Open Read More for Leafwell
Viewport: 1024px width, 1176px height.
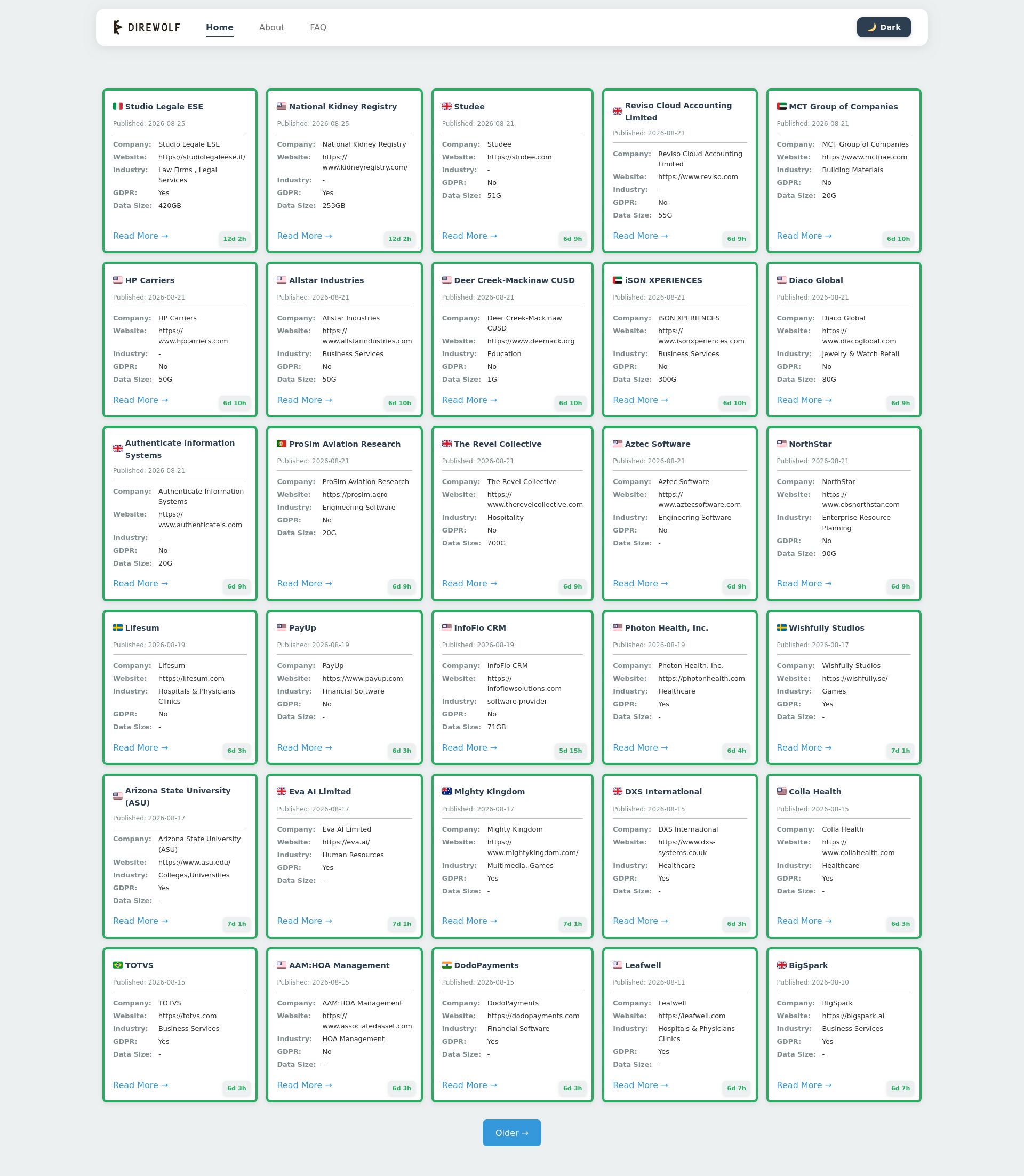[x=640, y=1085]
